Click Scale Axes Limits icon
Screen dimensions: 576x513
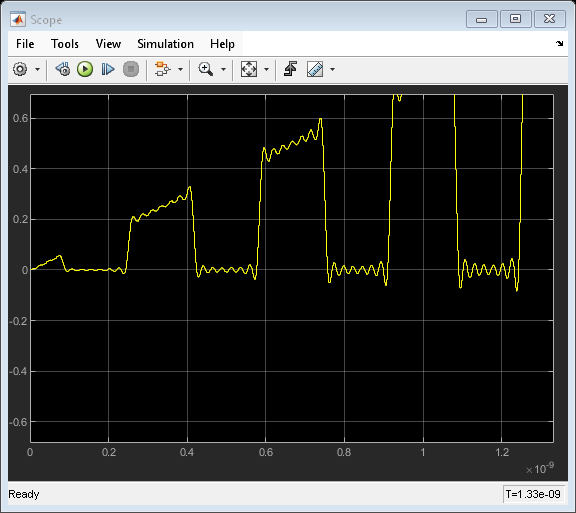click(249, 69)
